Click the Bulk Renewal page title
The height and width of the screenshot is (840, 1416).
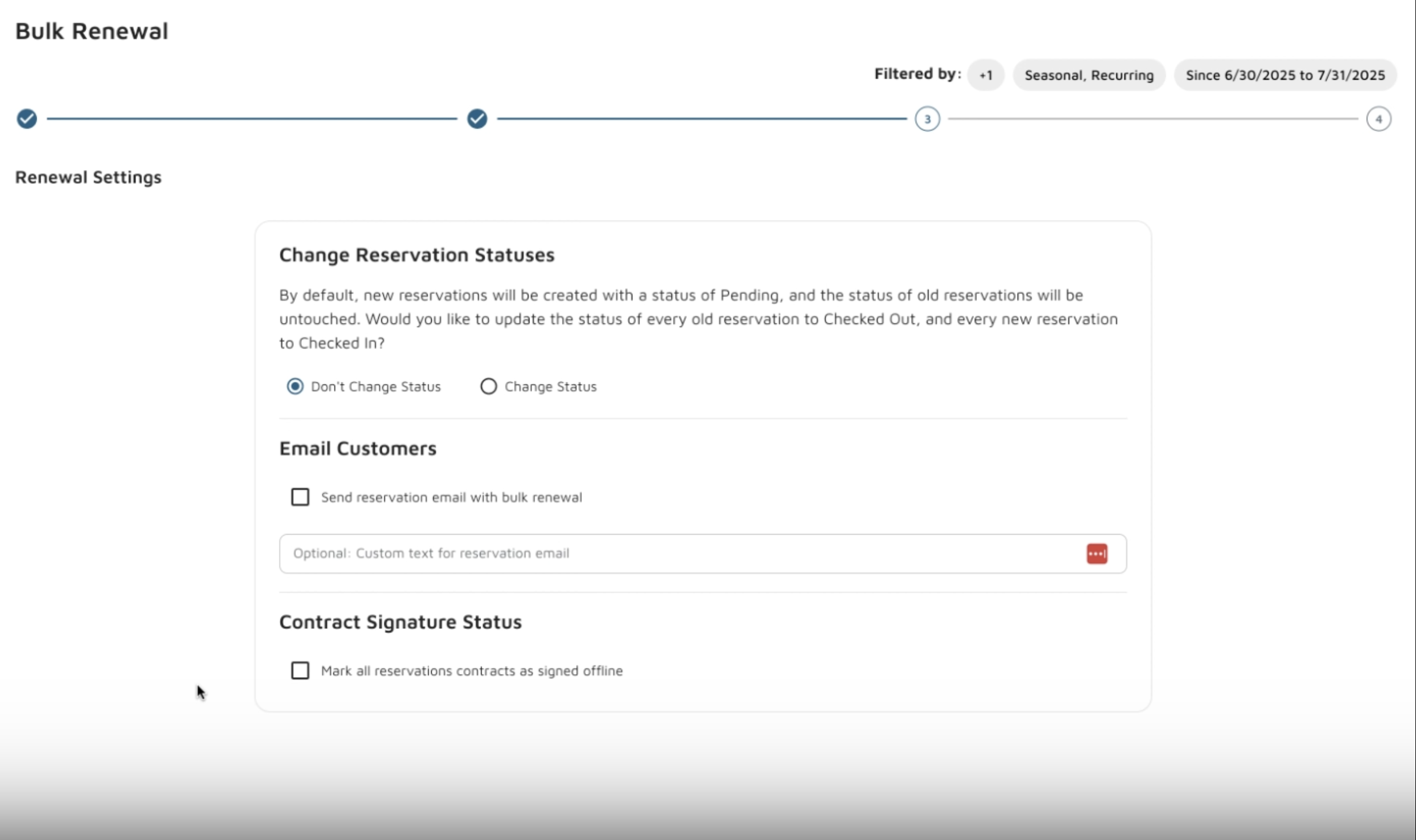[x=91, y=31]
